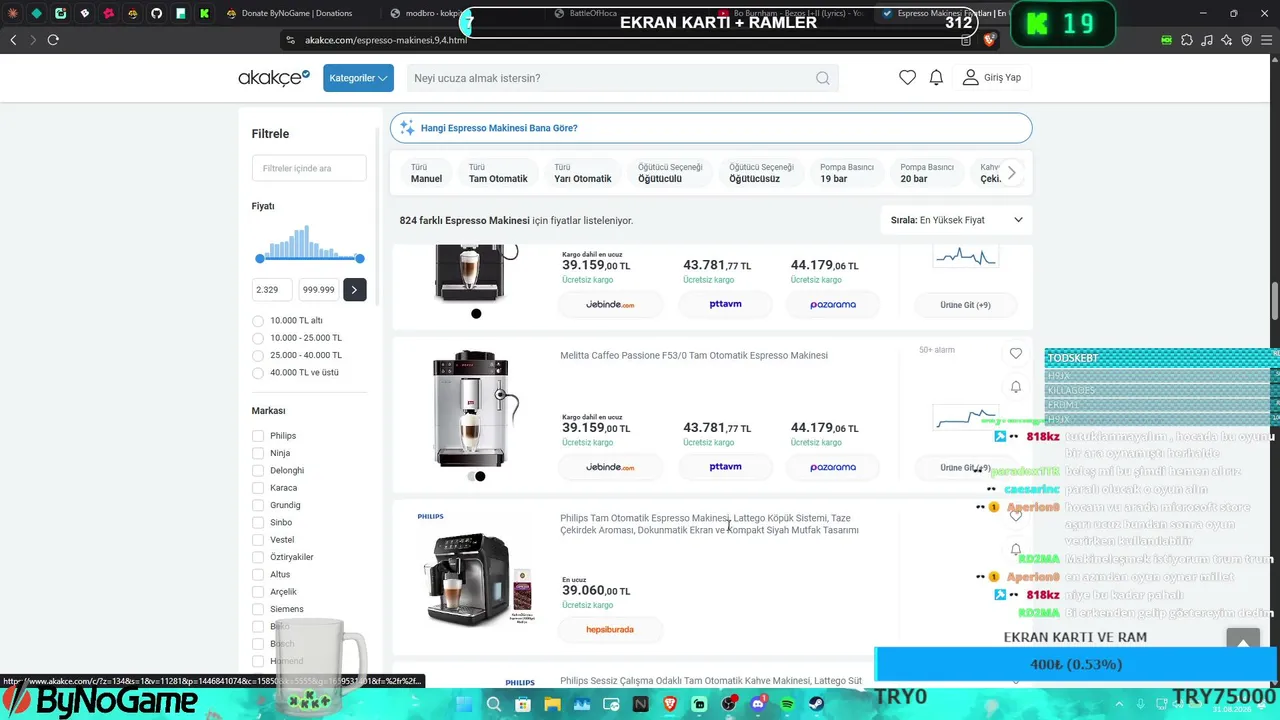Check the Karaca brand checkbox
Image resolution: width=1280 pixels, height=720 pixels.
(258, 488)
